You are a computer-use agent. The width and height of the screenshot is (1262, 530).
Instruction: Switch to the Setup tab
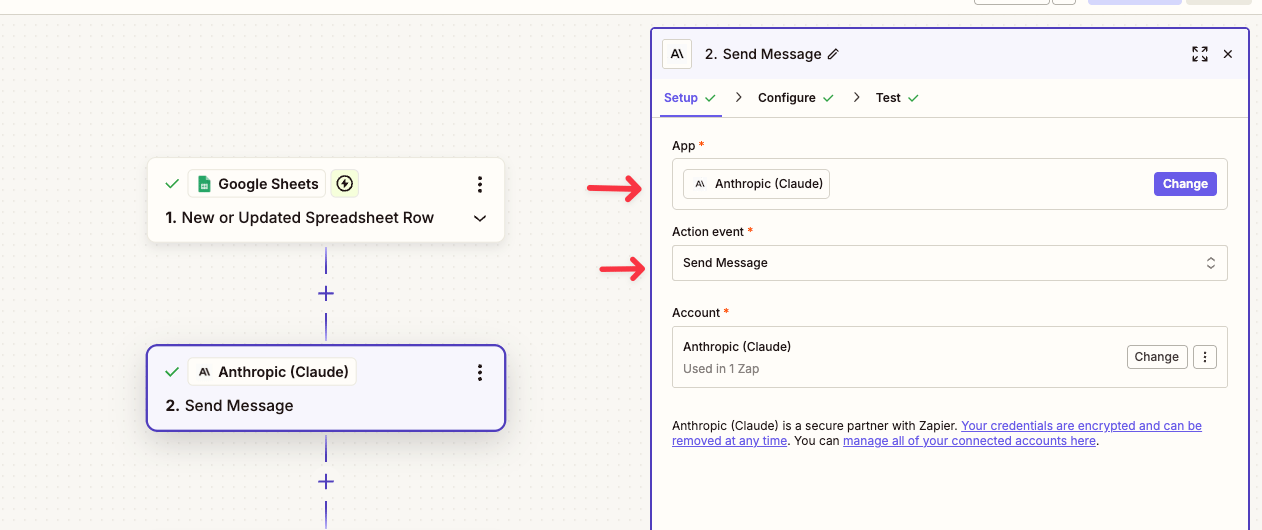coord(690,98)
